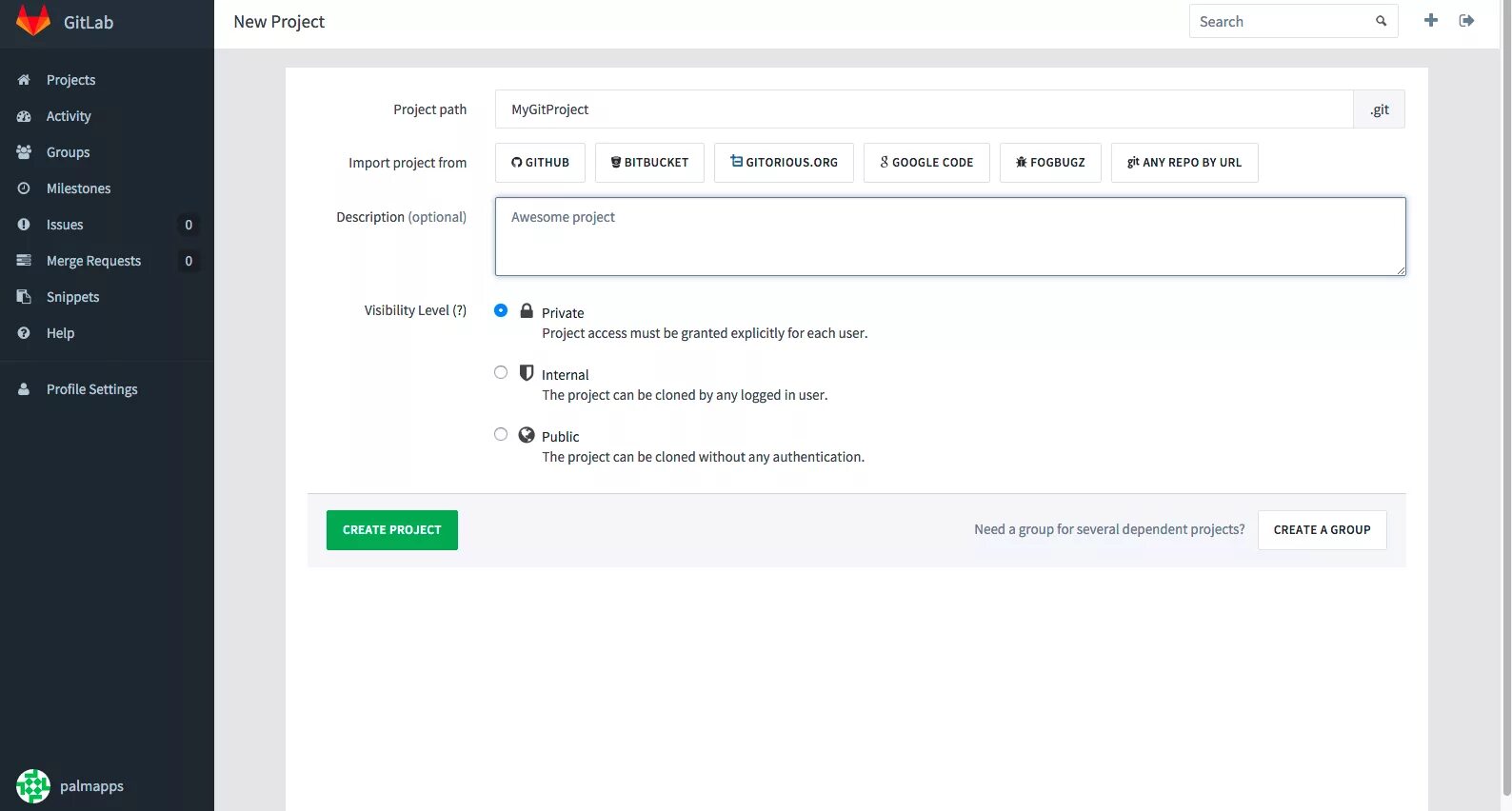
Task: Click the Merge Requests sidebar label
Action: pos(93,261)
